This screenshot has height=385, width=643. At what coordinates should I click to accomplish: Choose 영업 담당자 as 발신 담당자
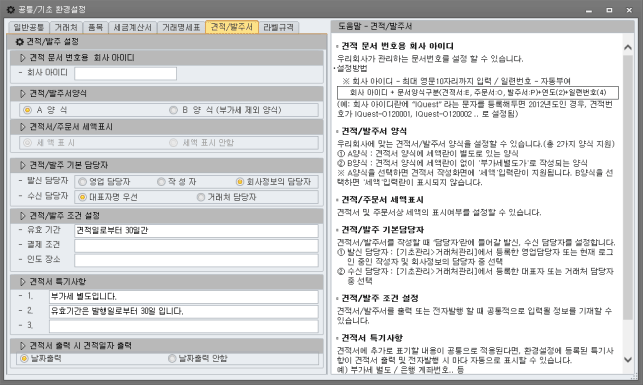coord(82,182)
